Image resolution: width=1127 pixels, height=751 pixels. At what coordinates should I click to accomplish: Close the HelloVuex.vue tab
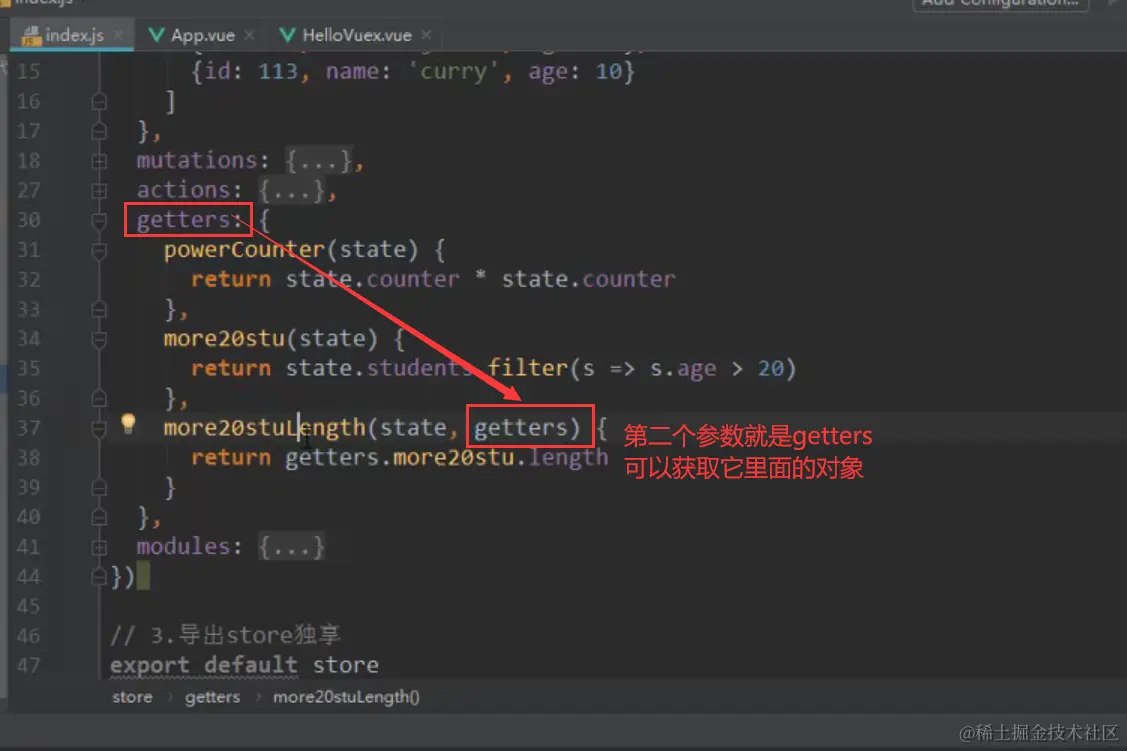click(x=426, y=34)
